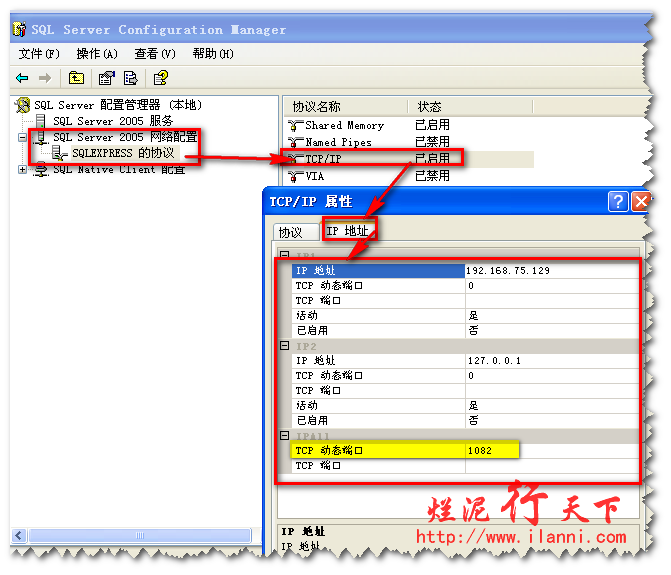
Task: Click the tree pane scroll left arrow
Action: click(19, 535)
